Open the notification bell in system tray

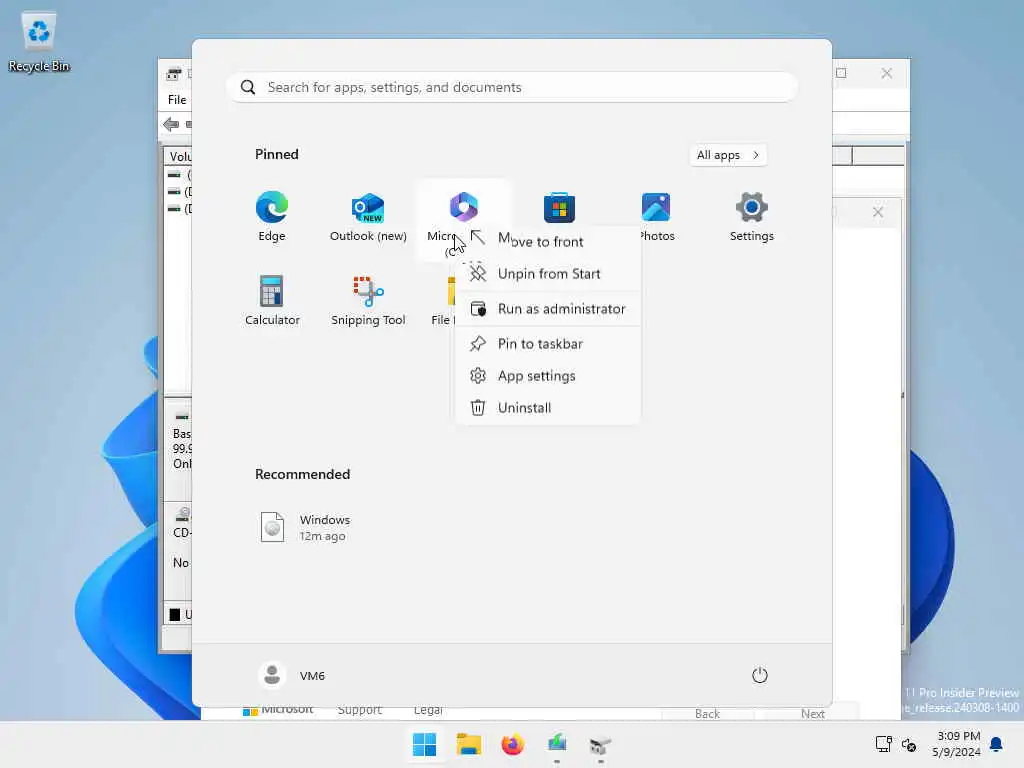point(997,744)
